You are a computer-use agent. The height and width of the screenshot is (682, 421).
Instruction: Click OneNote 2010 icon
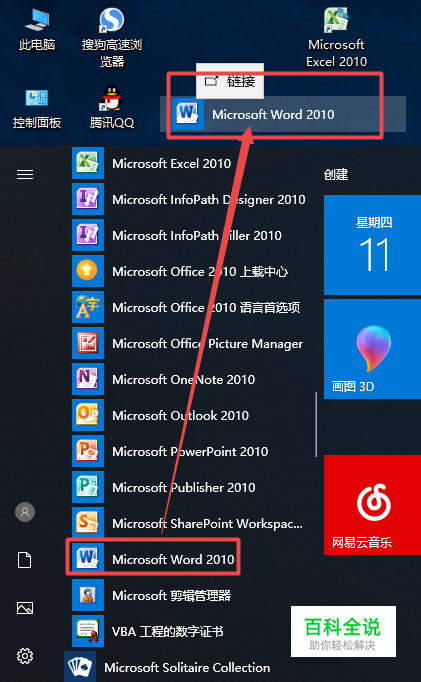(x=88, y=379)
